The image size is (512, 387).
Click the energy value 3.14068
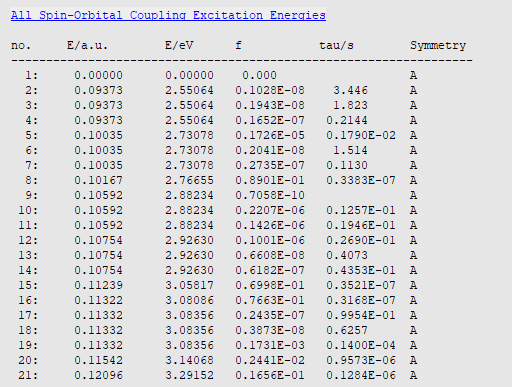[x=189, y=360]
